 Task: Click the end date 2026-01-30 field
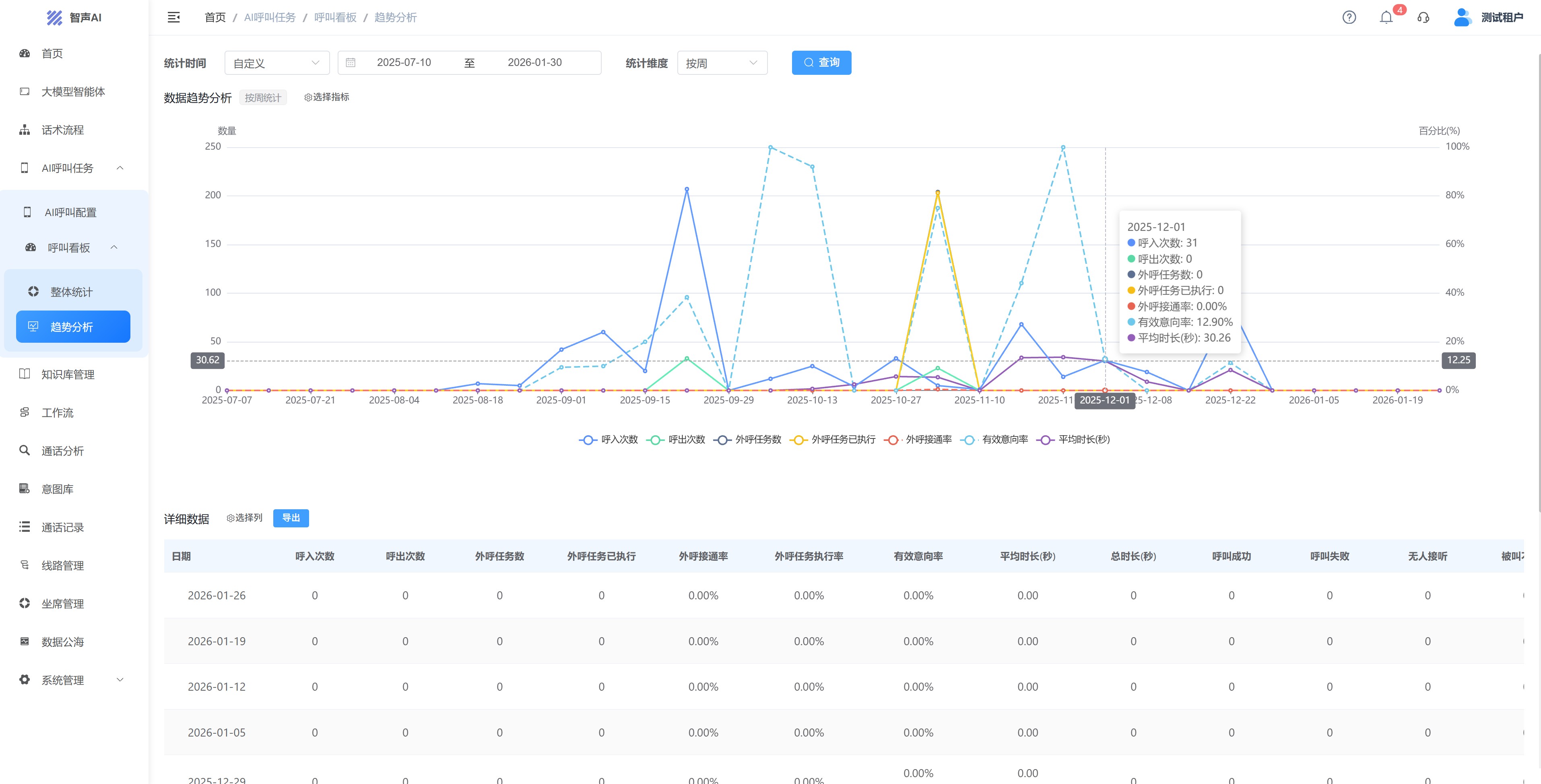535,63
